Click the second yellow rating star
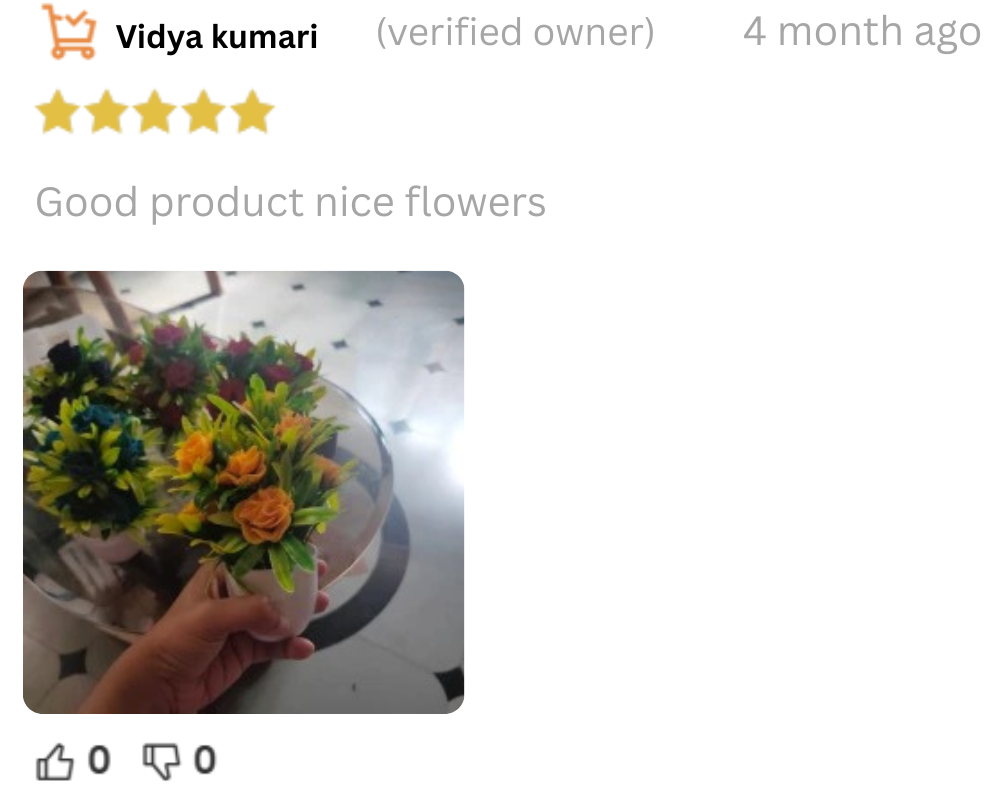The height and width of the screenshot is (800, 1000). coord(107,112)
